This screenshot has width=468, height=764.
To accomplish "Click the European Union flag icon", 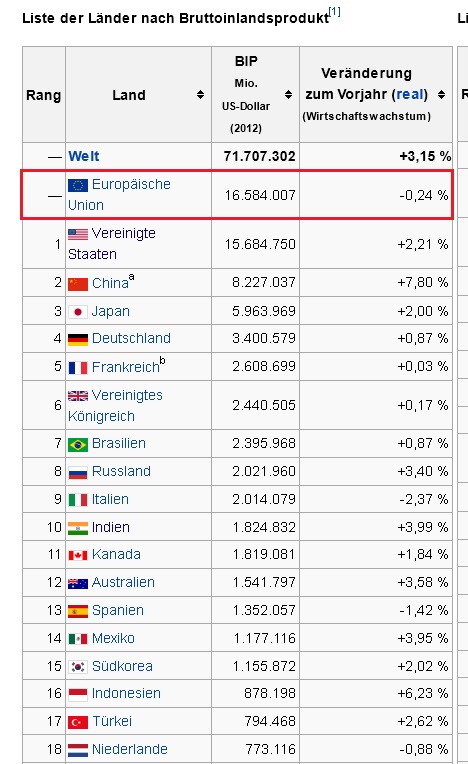I will click(78, 185).
